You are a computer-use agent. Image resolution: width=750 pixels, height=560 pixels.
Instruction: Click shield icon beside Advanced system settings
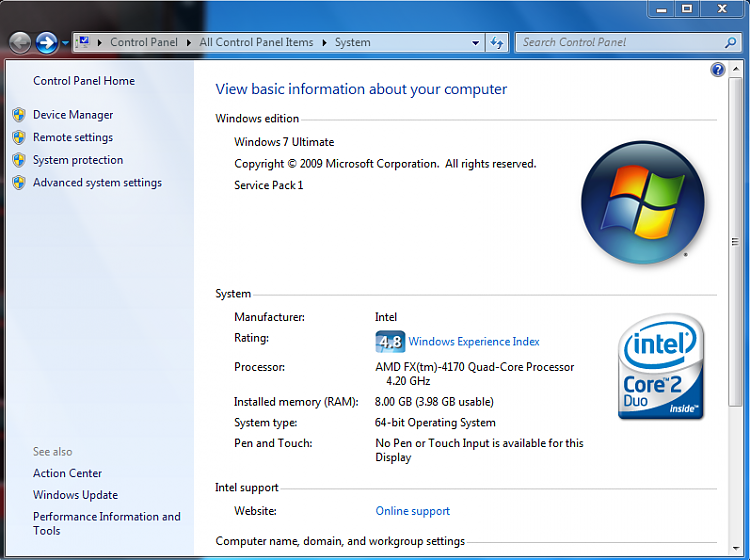tap(19, 183)
